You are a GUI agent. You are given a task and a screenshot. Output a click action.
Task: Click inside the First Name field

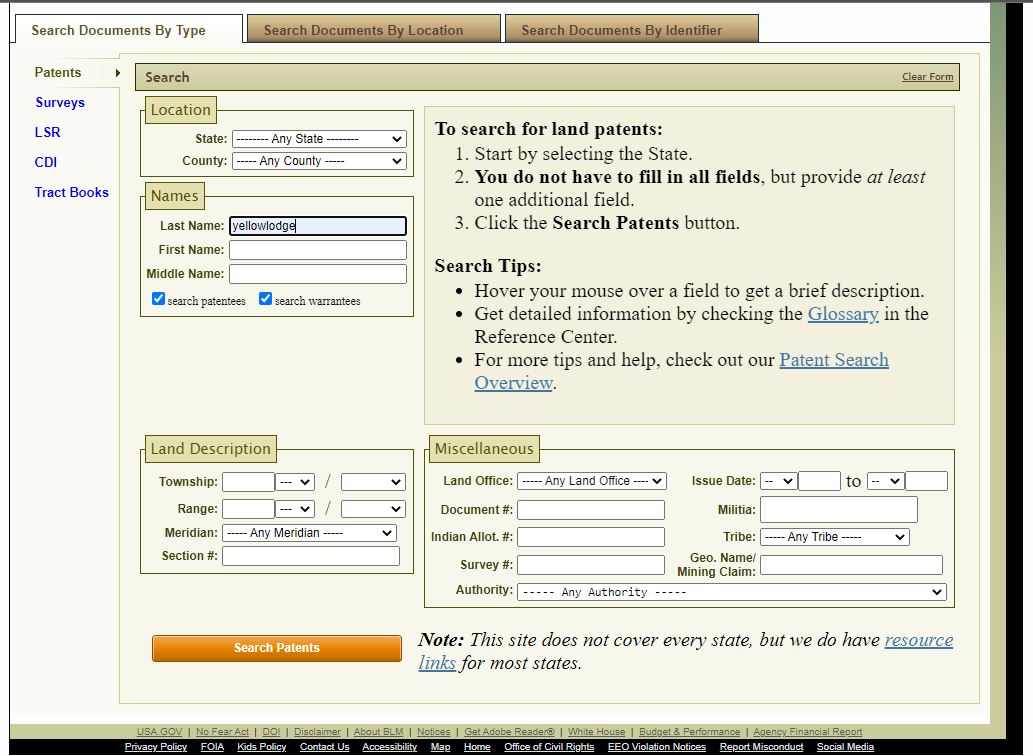point(317,249)
